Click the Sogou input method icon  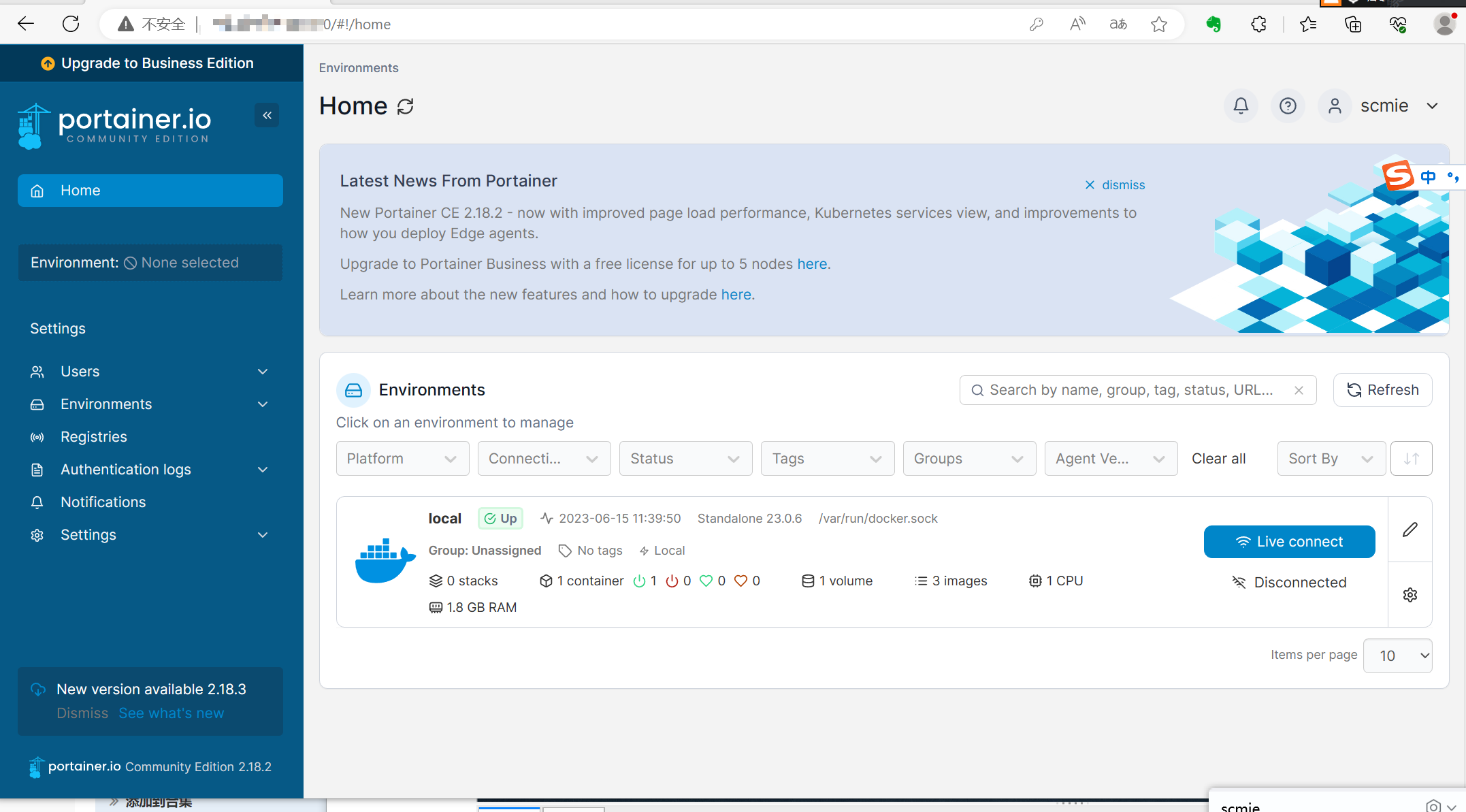tap(1398, 175)
